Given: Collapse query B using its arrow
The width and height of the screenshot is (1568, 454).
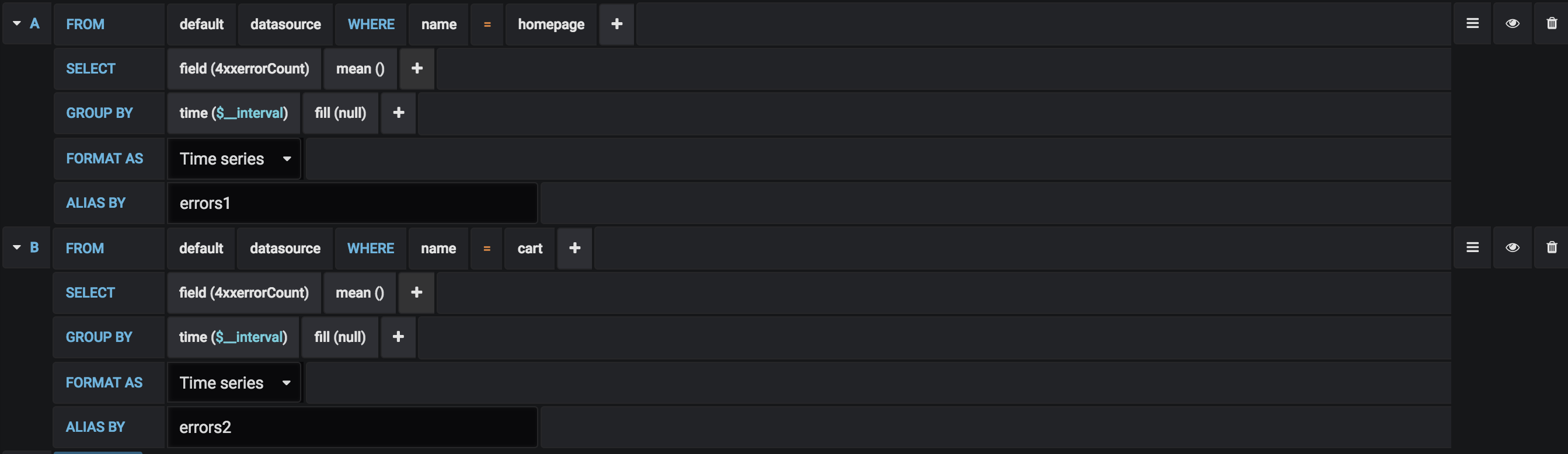Looking at the screenshot, I should pyautogui.click(x=17, y=247).
